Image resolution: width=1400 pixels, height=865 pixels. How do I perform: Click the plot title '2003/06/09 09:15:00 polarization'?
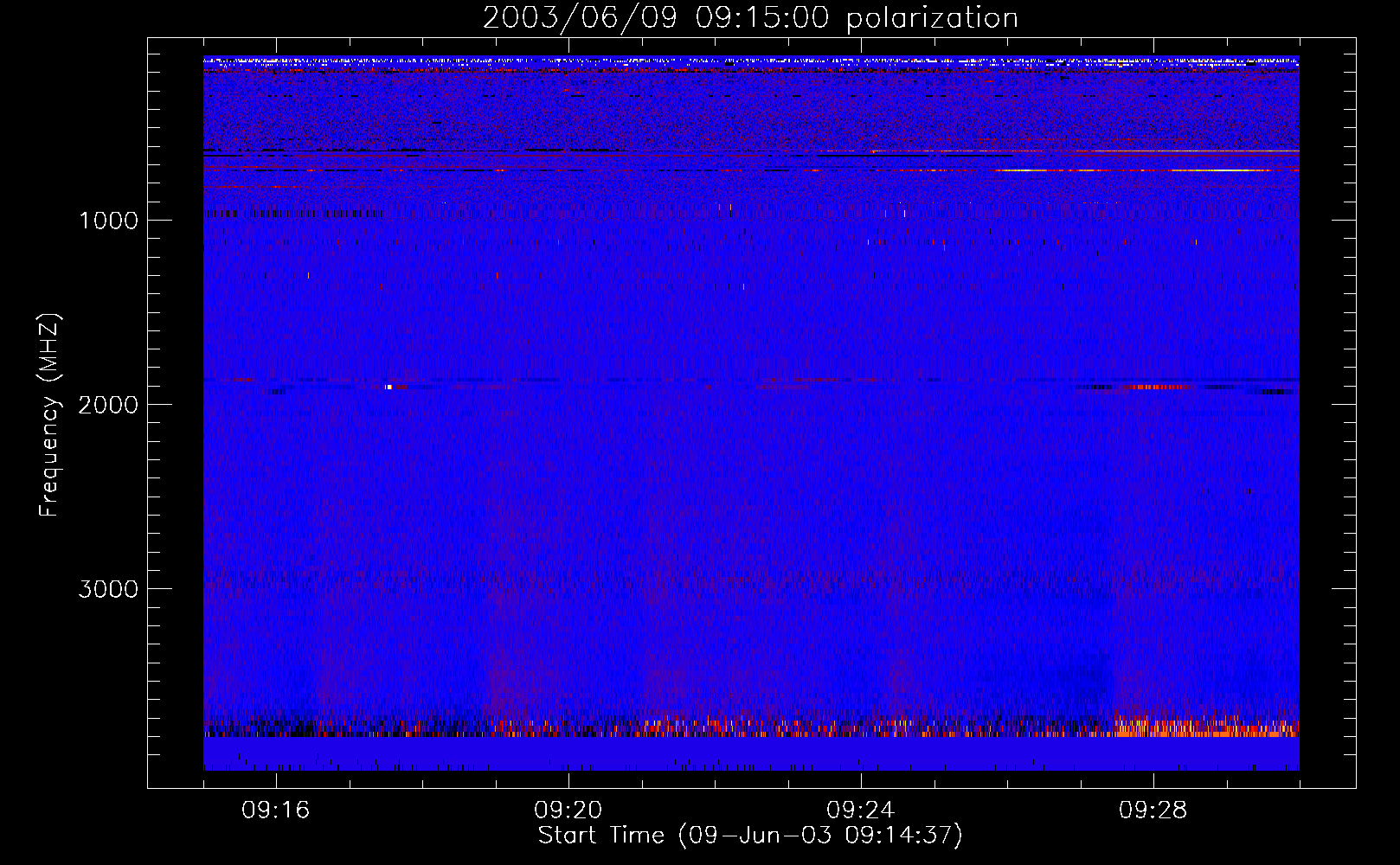pos(750,18)
